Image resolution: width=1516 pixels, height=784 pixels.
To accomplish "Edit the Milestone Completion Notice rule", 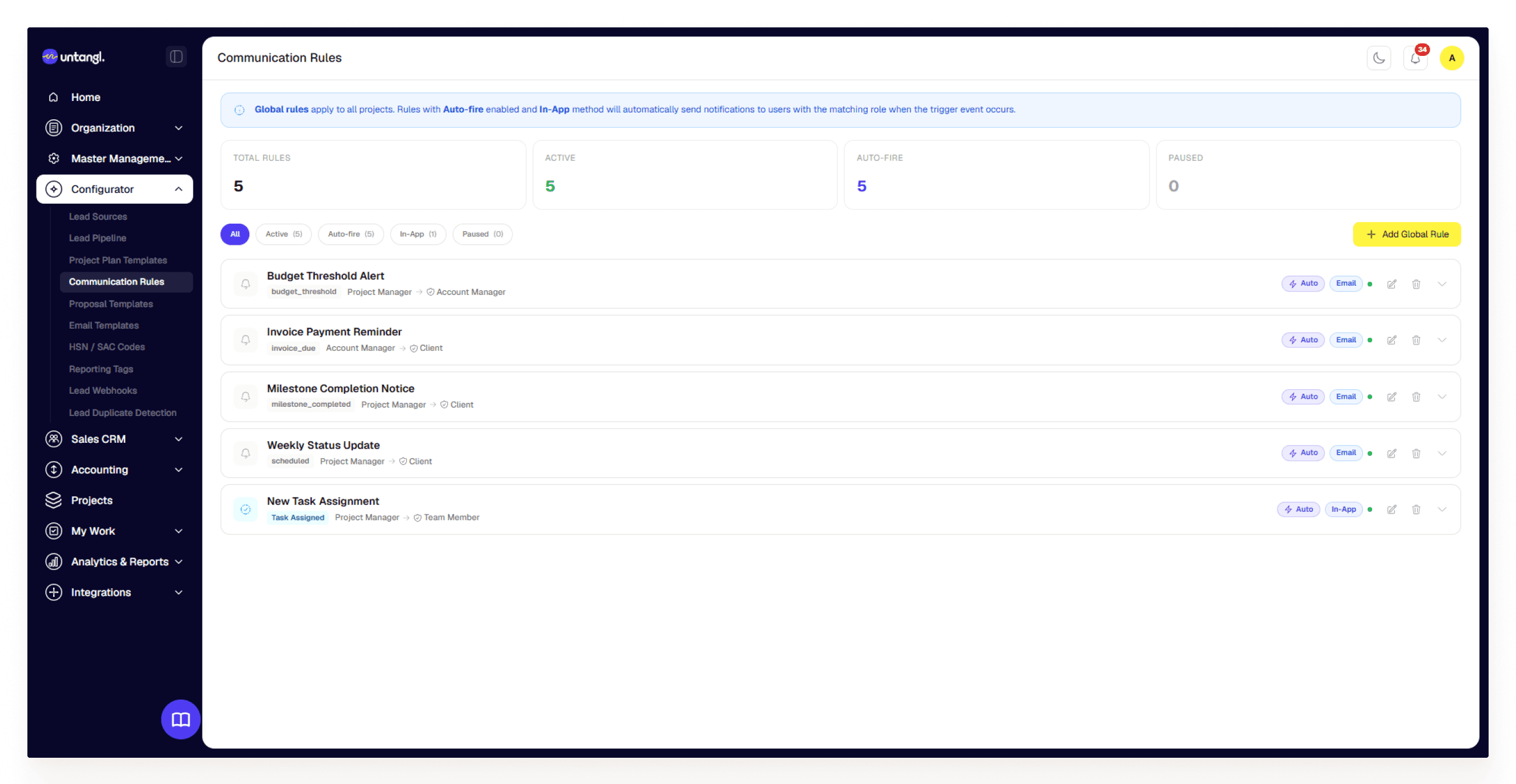I will 1391,397.
